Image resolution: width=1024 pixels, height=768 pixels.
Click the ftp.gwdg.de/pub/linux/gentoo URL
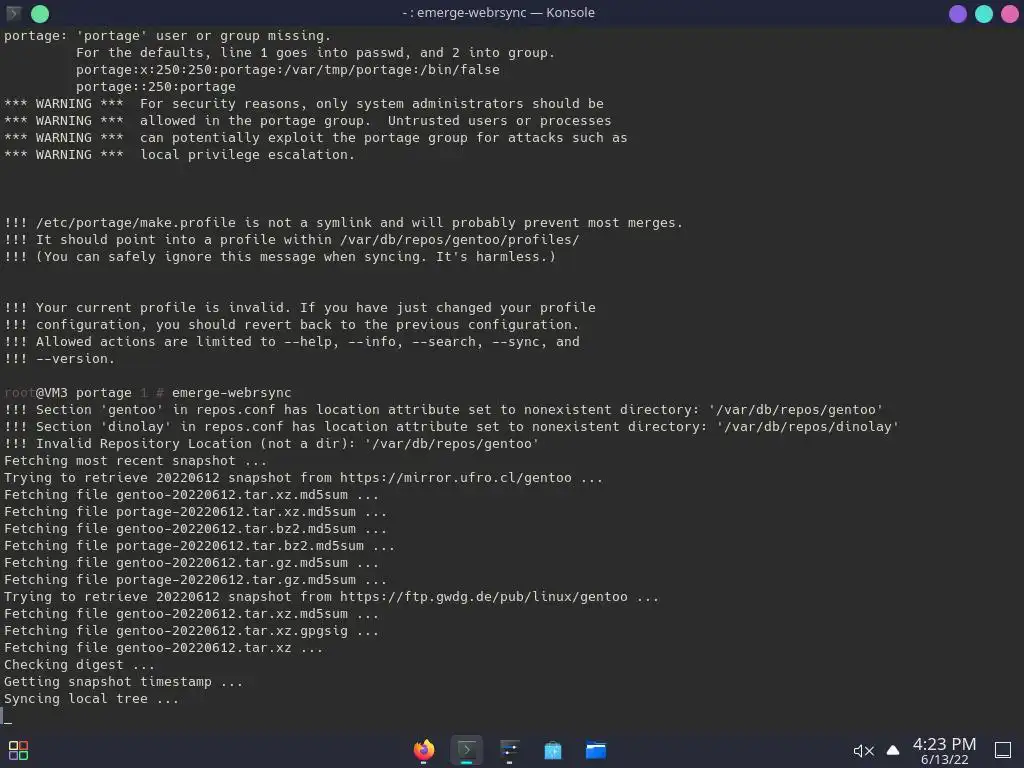[484, 596]
